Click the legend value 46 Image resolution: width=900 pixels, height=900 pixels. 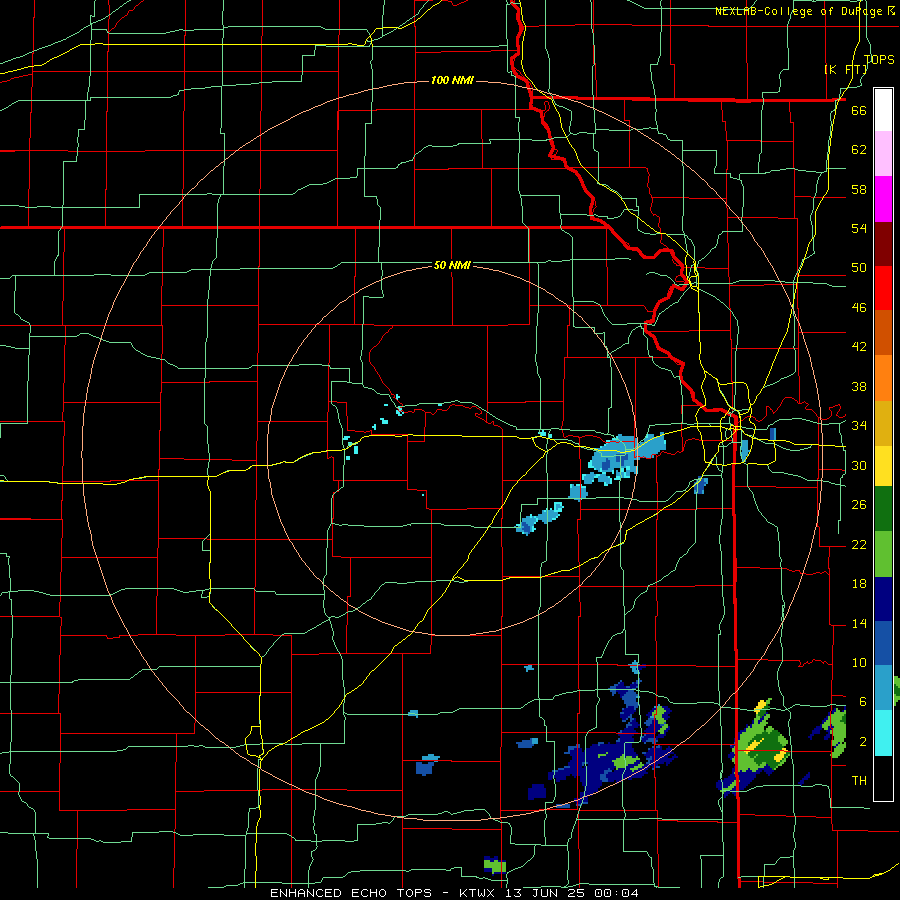coord(859,308)
